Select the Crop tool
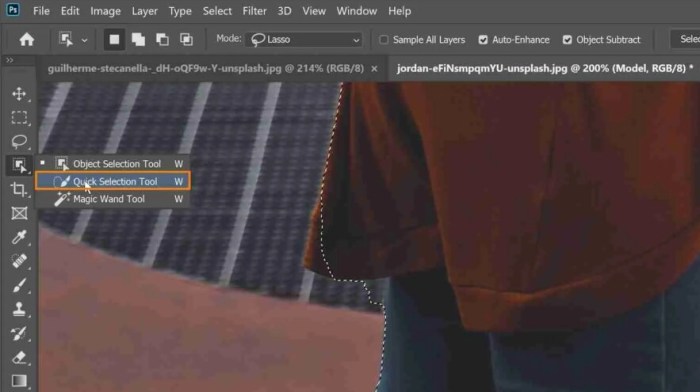 click(19, 189)
